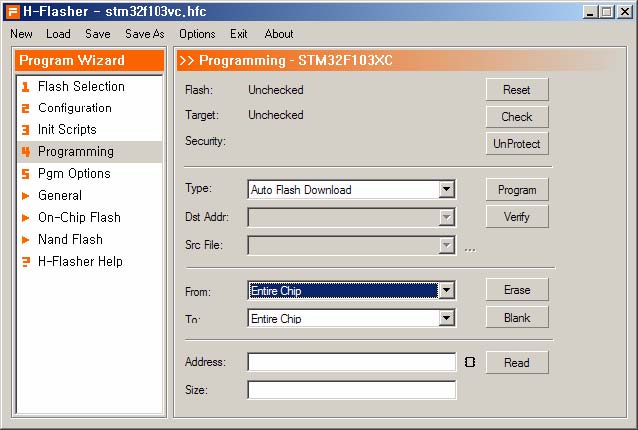Click the H-Flasher app icon in title bar
This screenshot has height=430, width=638.
coord(12,11)
